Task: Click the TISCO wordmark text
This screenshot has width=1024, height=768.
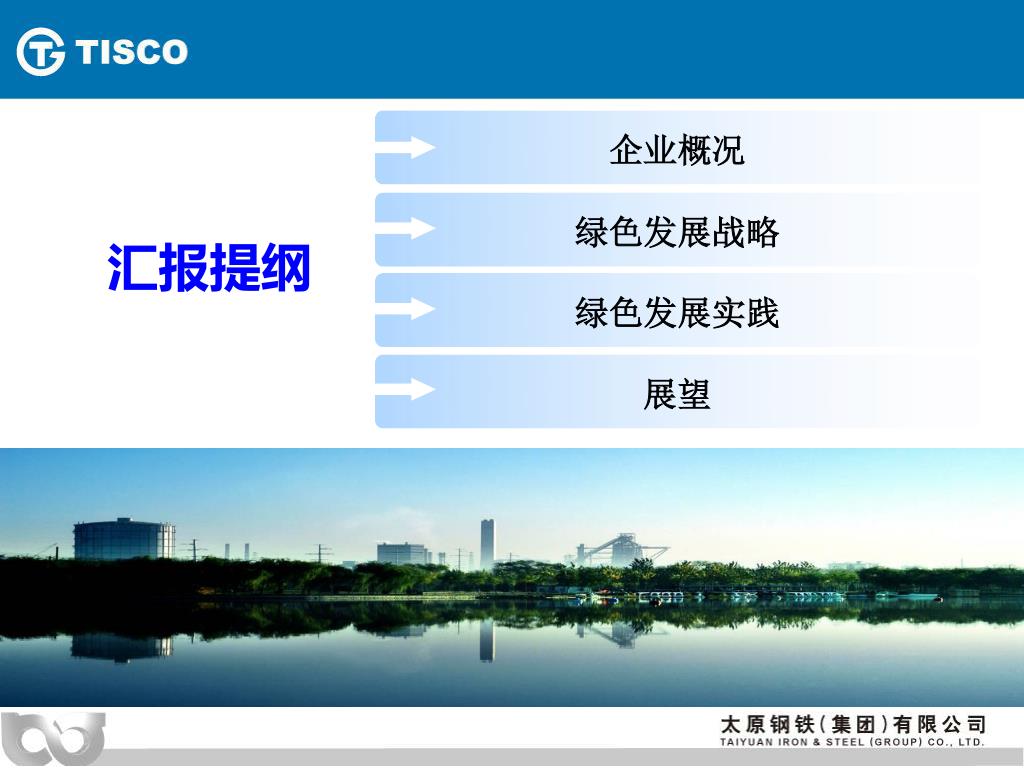Action: click(x=131, y=52)
